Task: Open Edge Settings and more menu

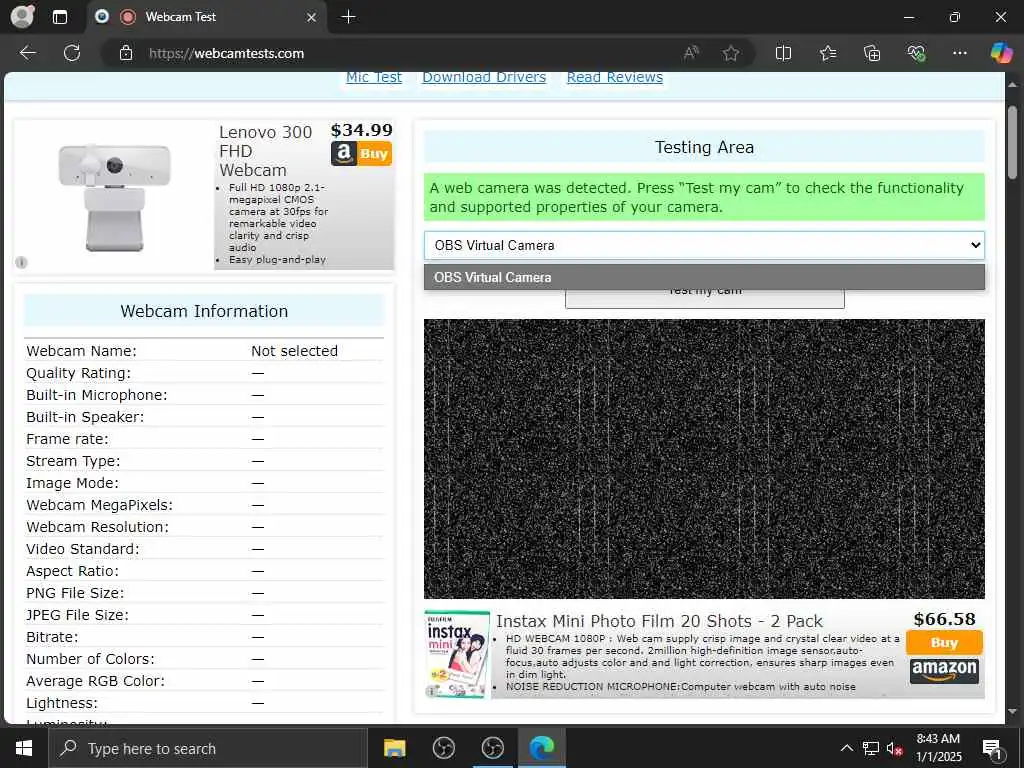Action: 959,53
